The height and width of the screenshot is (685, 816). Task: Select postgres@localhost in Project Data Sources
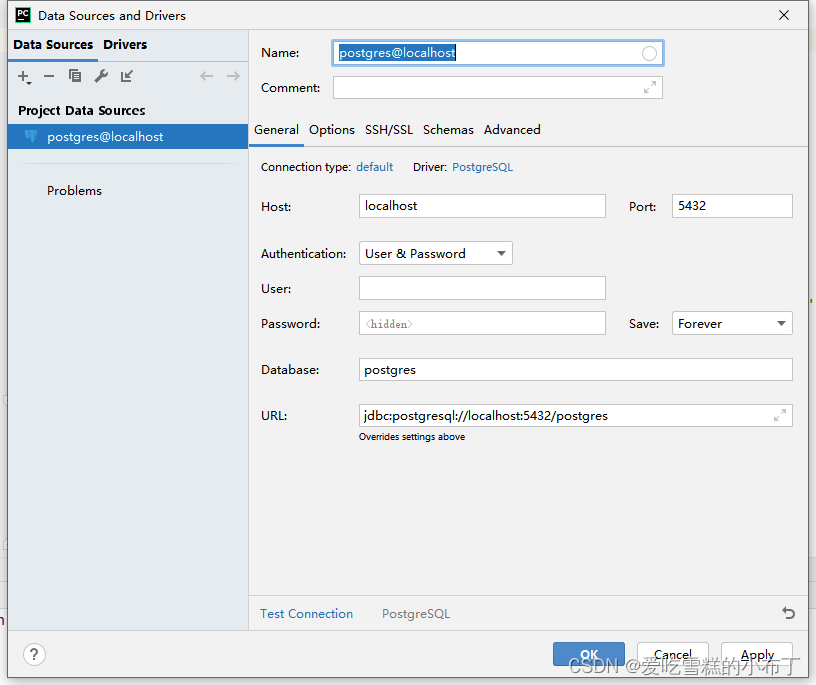point(128,136)
